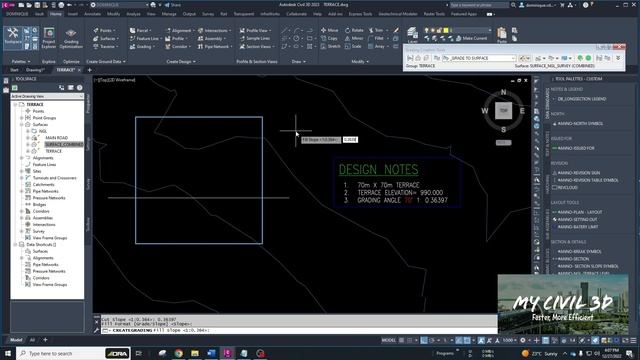This screenshot has height=360, width=640.
Task: Click the set grading group icon
Action: point(411,58)
